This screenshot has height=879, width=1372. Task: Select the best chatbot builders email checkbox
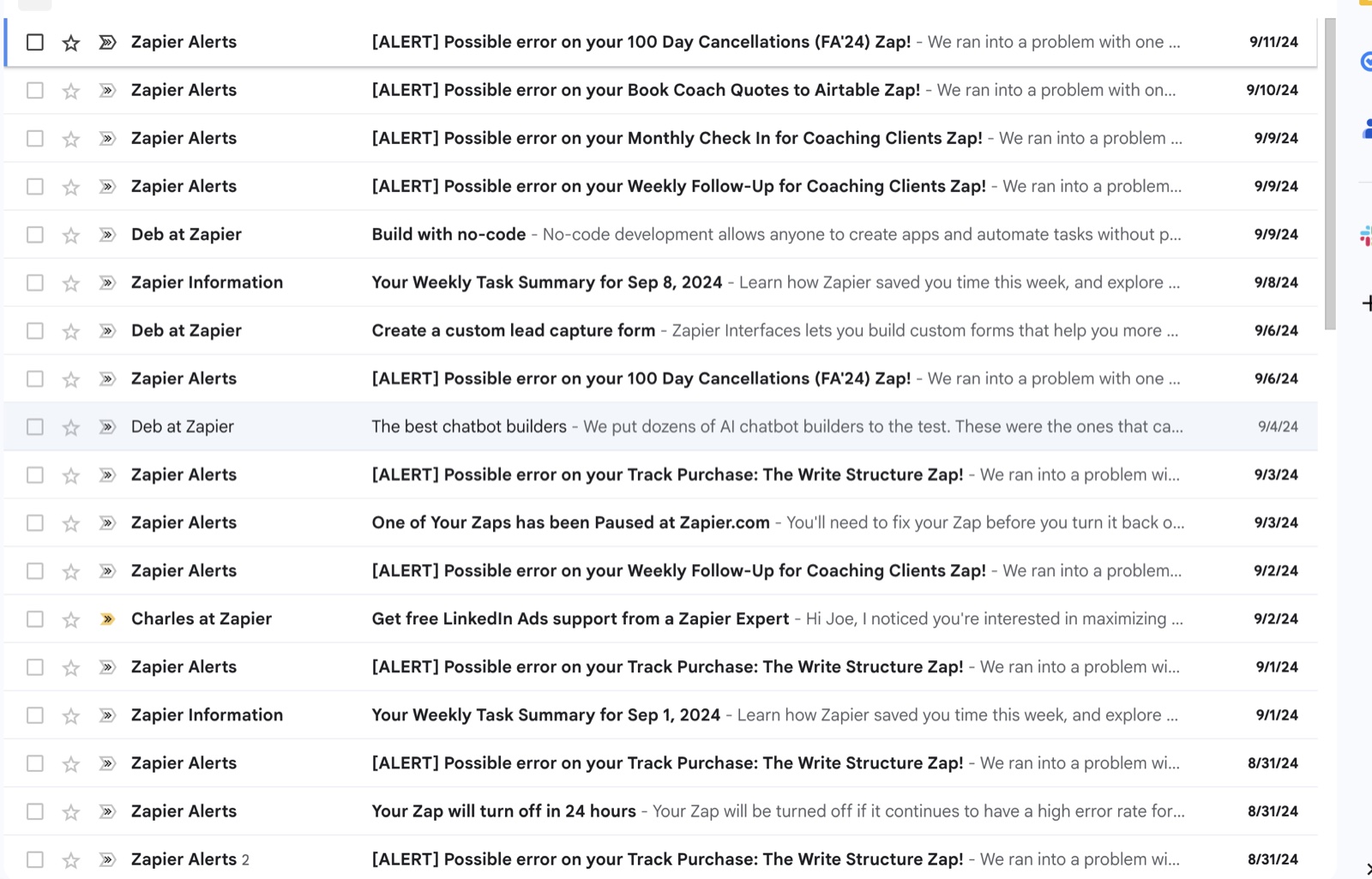[x=35, y=426]
